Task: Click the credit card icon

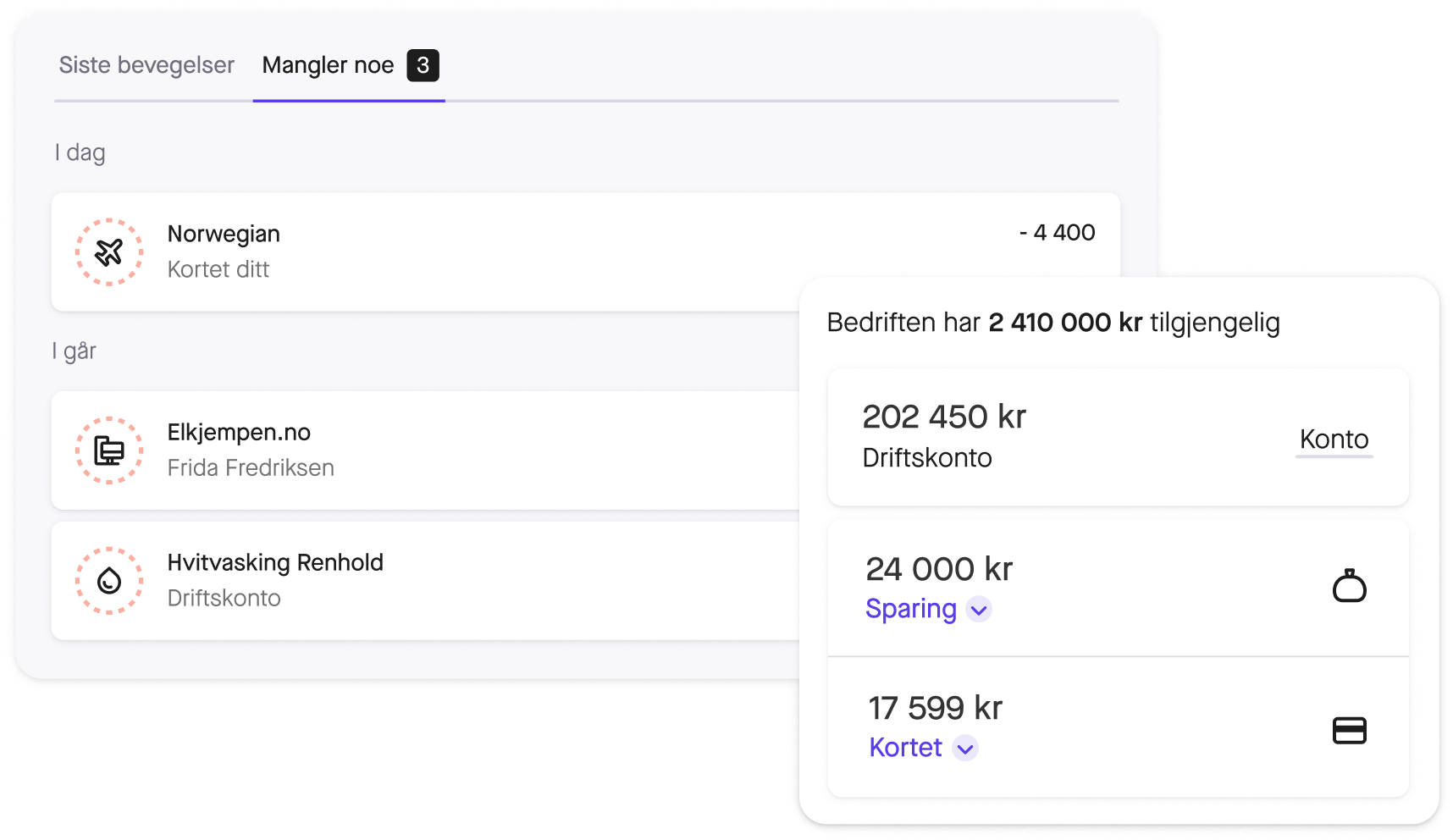Action: click(x=1349, y=730)
